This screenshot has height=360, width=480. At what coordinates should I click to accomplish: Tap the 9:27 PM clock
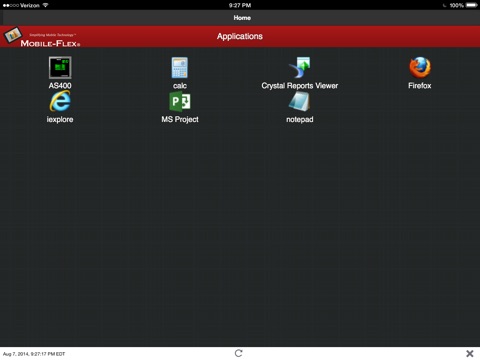(x=240, y=5)
